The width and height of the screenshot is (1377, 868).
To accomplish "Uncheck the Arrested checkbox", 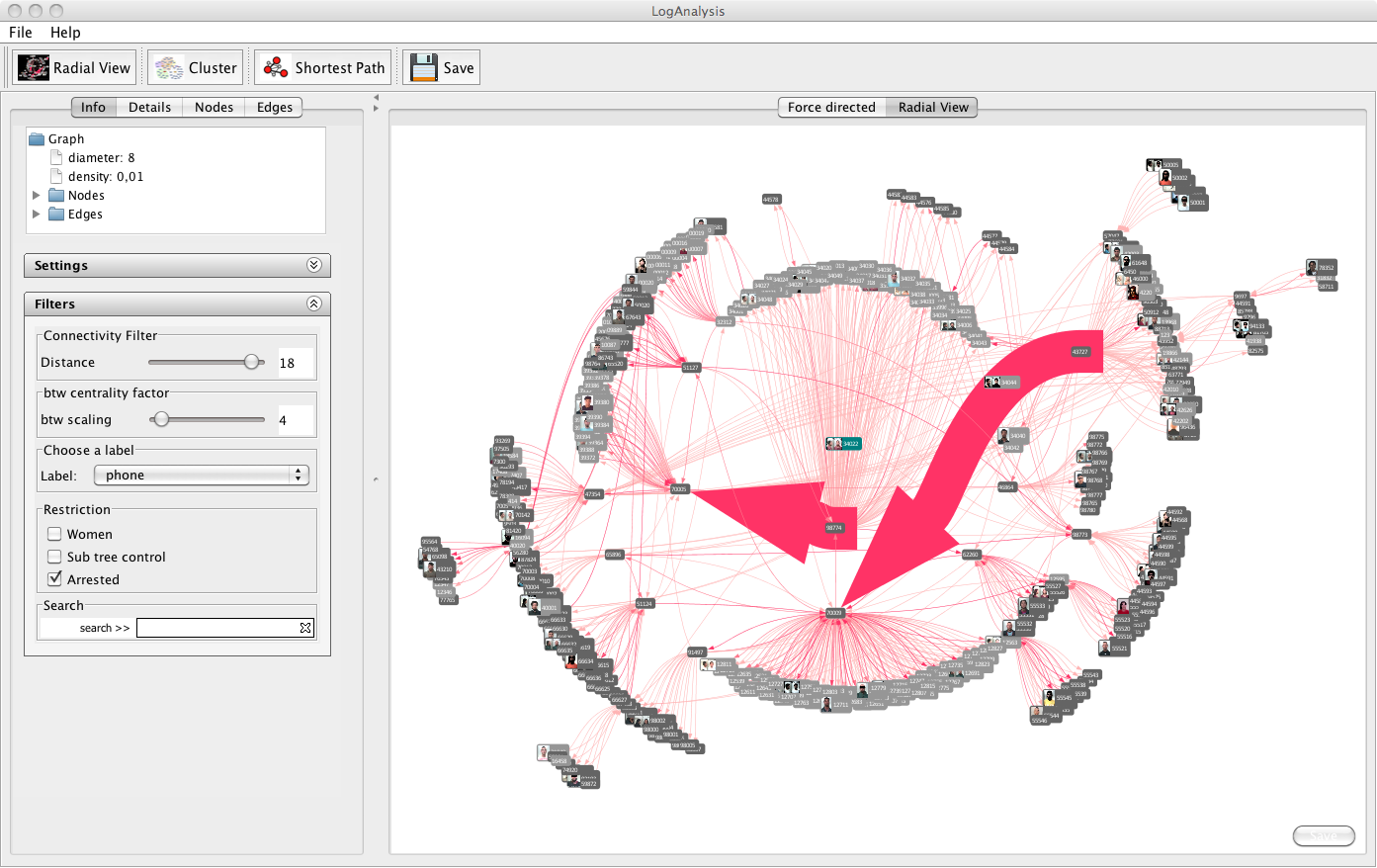I will (x=55, y=579).
